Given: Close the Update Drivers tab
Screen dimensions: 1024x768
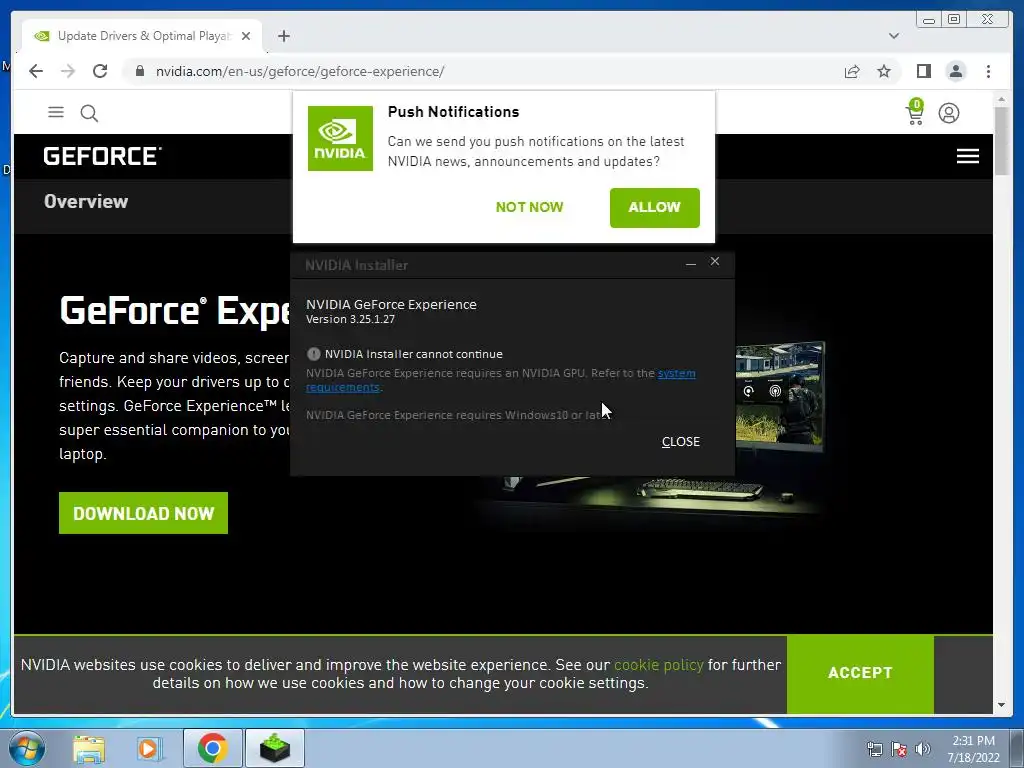Looking at the screenshot, I should (x=246, y=36).
